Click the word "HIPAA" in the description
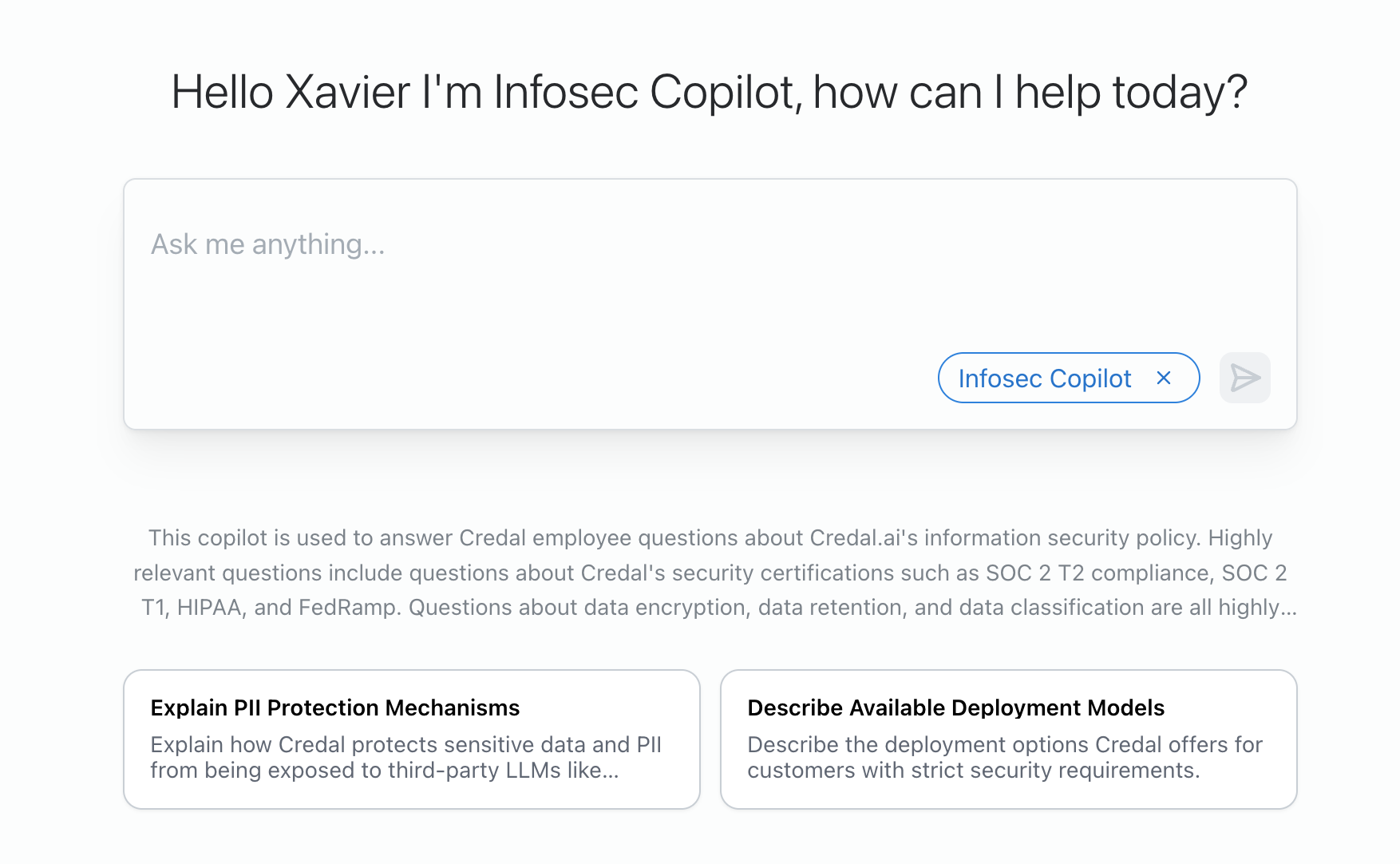This screenshot has width=1400, height=864. pos(209,608)
